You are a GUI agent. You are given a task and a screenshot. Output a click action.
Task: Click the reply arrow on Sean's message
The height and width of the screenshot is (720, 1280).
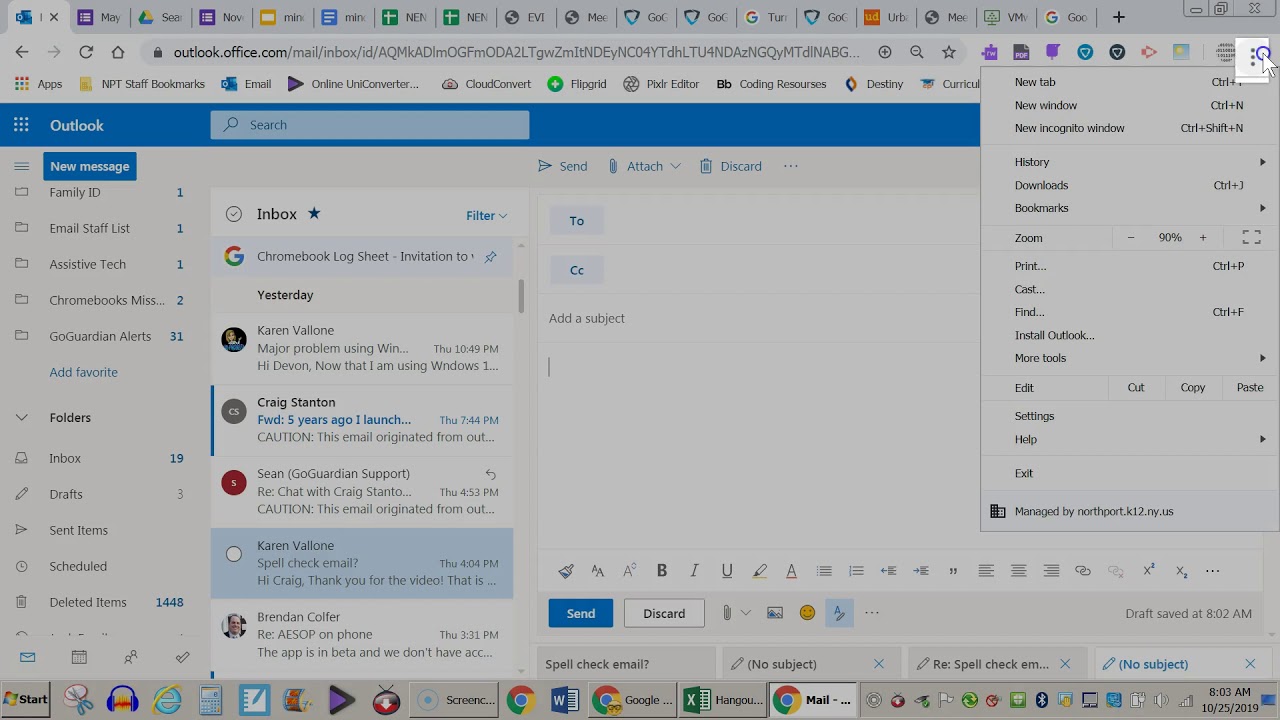pos(490,474)
